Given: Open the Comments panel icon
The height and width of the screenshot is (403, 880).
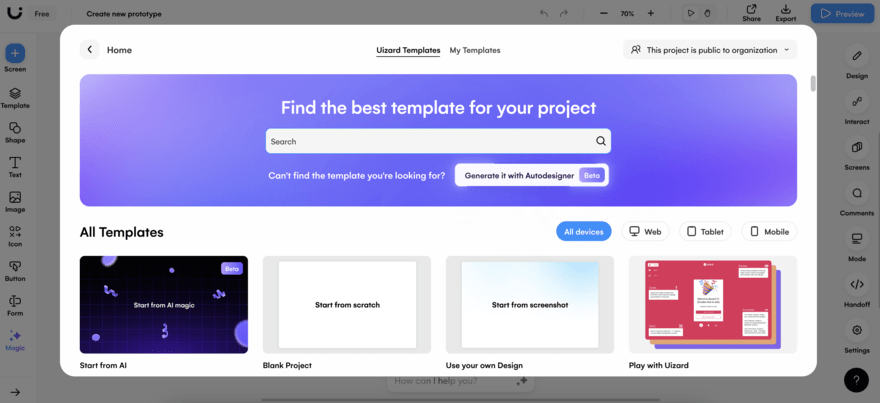Looking at the screenshot, I should pos(857,194).
